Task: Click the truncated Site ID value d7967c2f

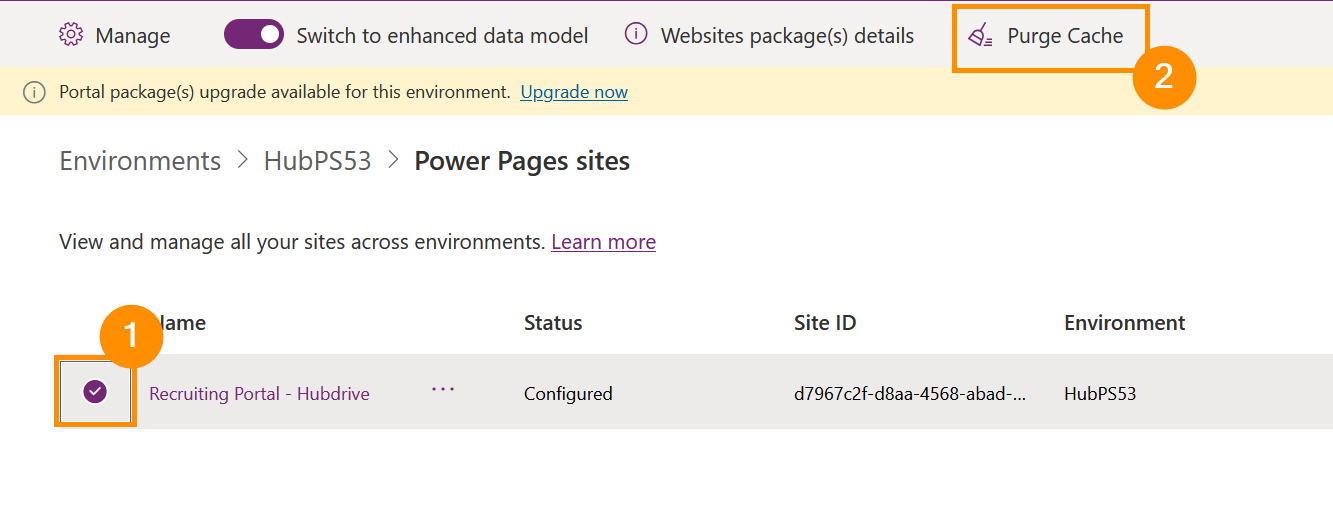Action: [909, 394]
